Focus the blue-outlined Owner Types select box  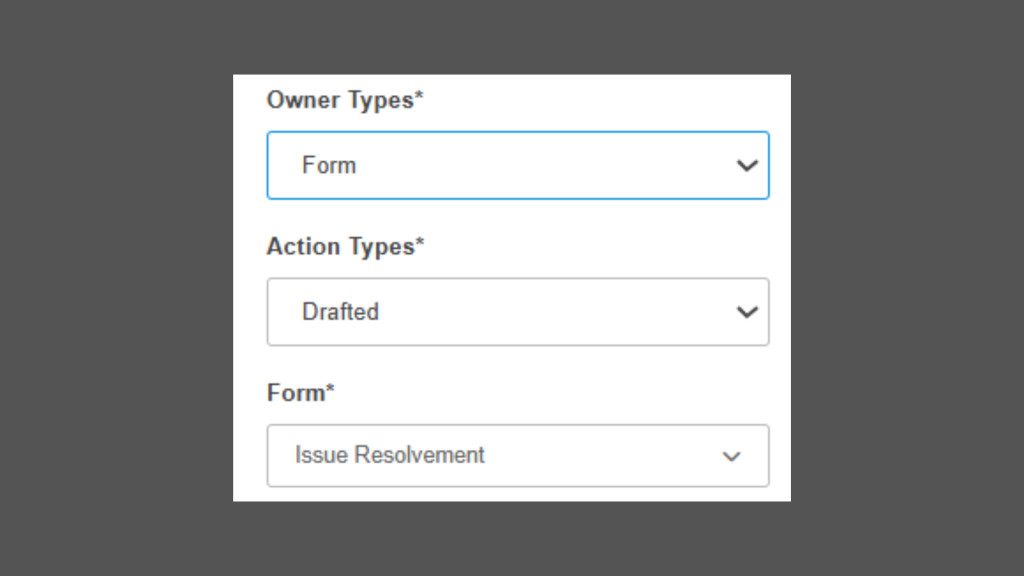pyautogui.click(x=560, y=165)
